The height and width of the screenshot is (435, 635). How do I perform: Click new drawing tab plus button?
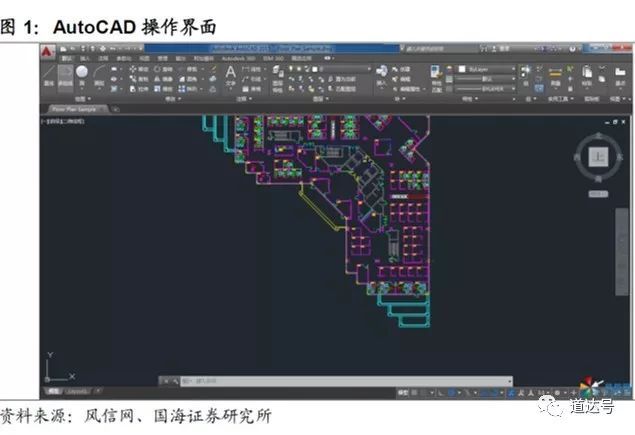point(115,109)
